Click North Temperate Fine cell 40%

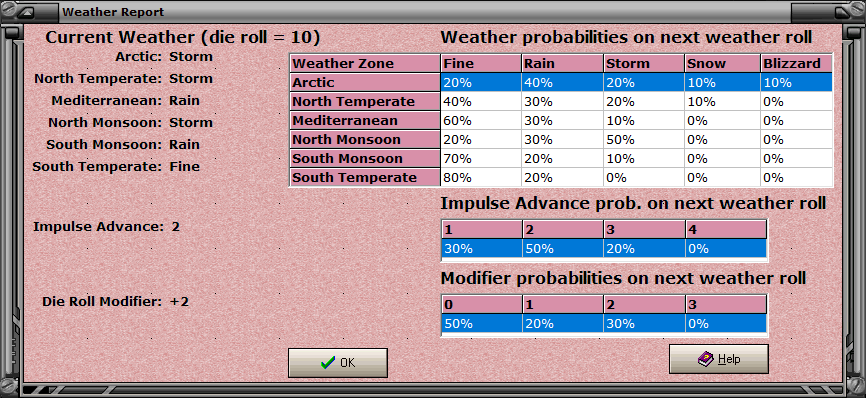click(481, 102)
